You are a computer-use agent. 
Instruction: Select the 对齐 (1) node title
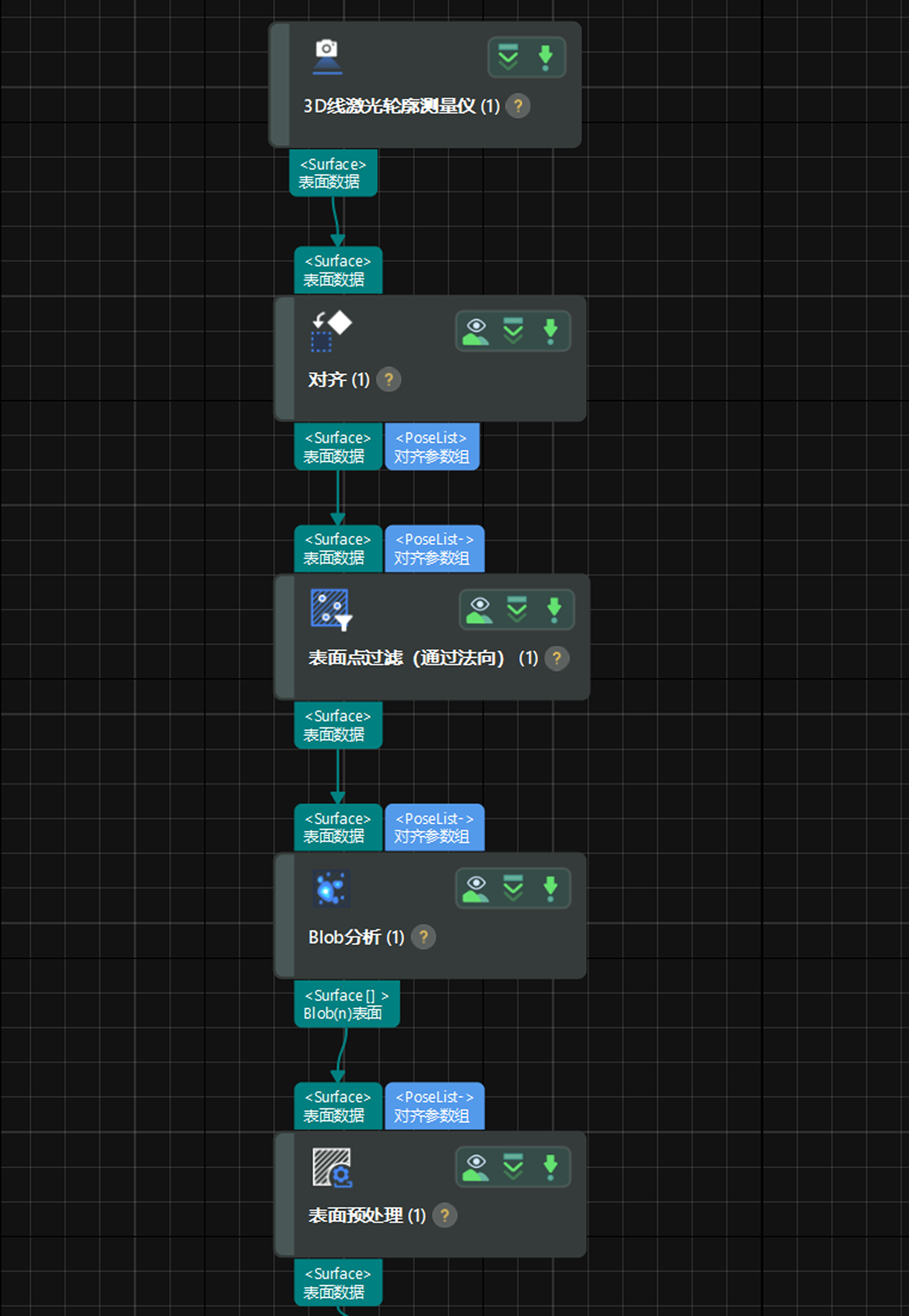pyautogui.click(x=339, y=380)
